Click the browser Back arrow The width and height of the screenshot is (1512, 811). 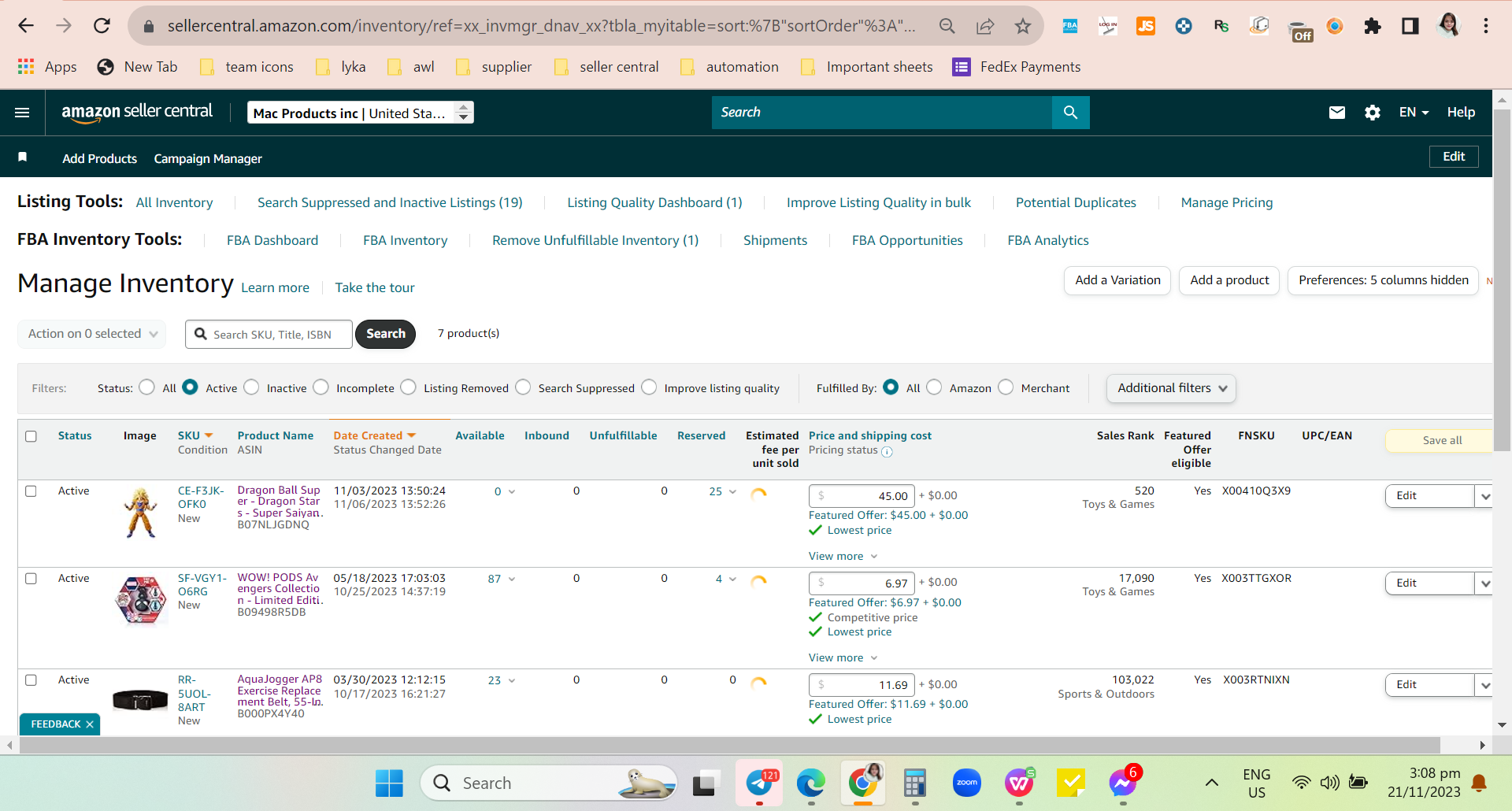coord(26,26)
